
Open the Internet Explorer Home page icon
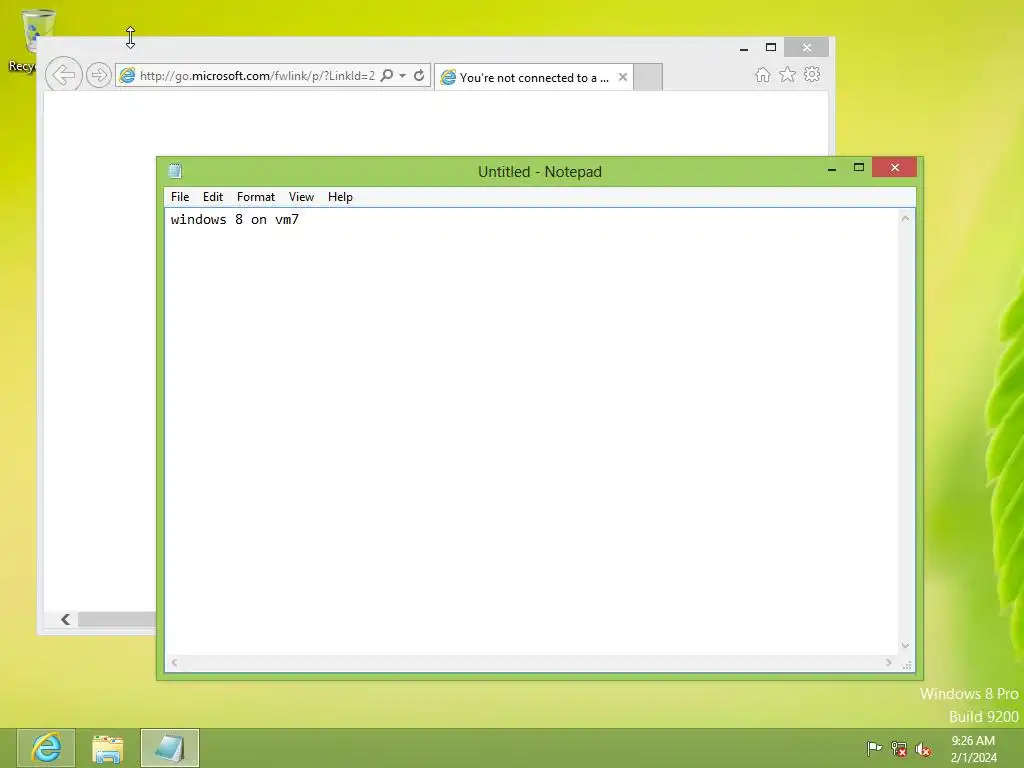763,74
